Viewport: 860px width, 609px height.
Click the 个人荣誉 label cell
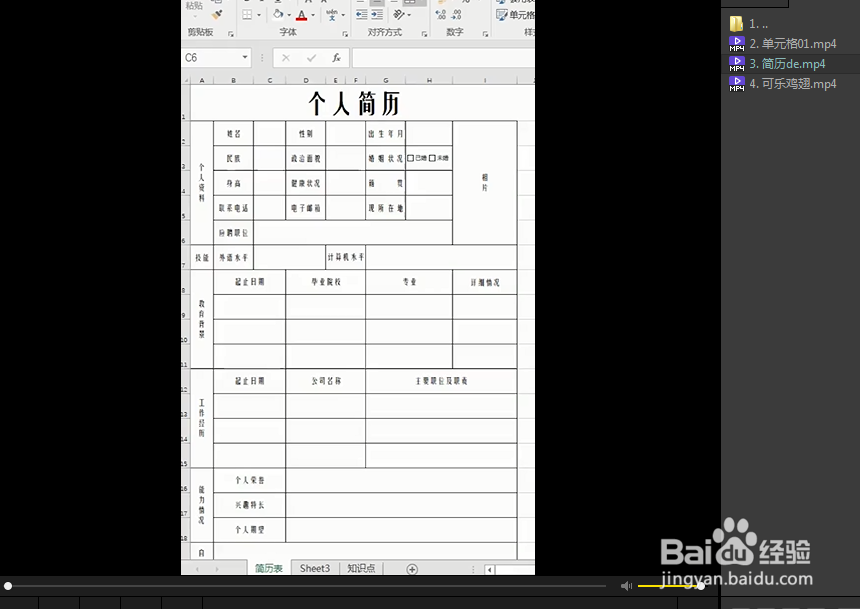(250, 480)
